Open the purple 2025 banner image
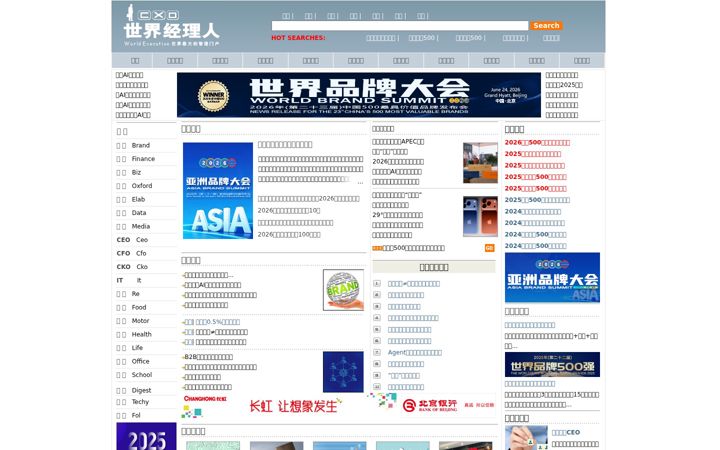This screenshot has height=450, width=720. (x=146, y=436)
